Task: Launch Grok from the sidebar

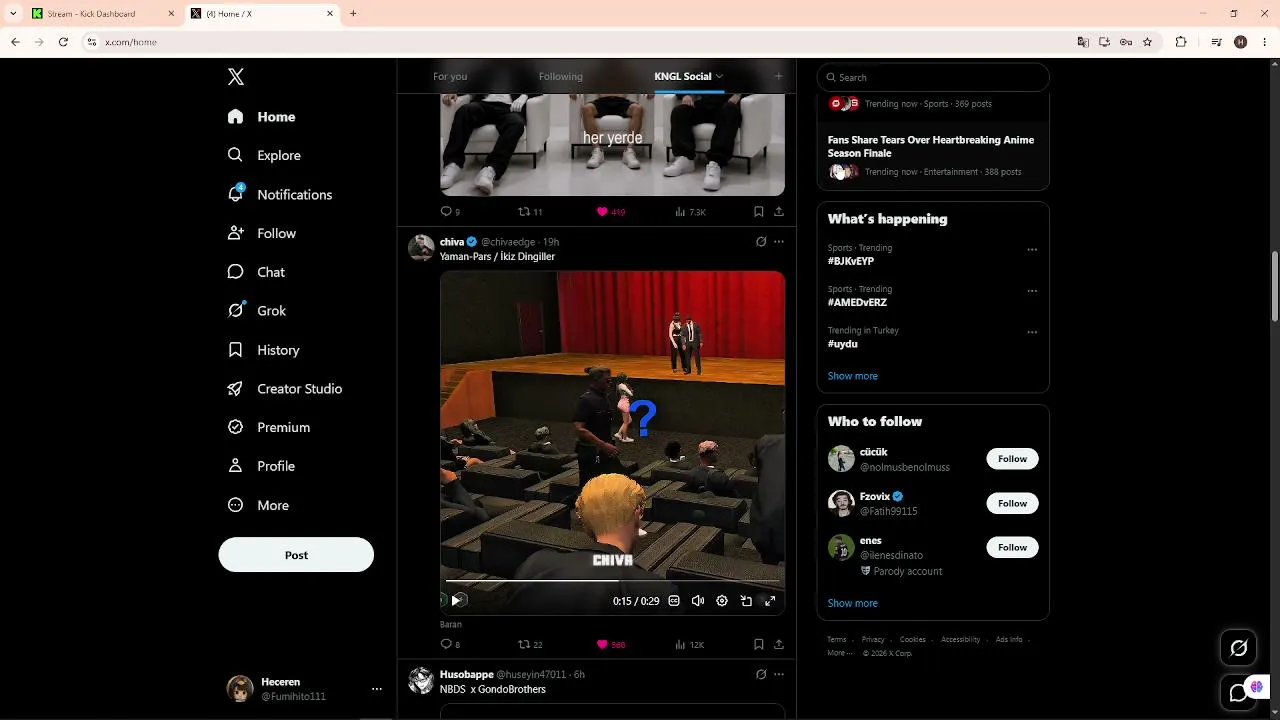Action: (256, 311)
